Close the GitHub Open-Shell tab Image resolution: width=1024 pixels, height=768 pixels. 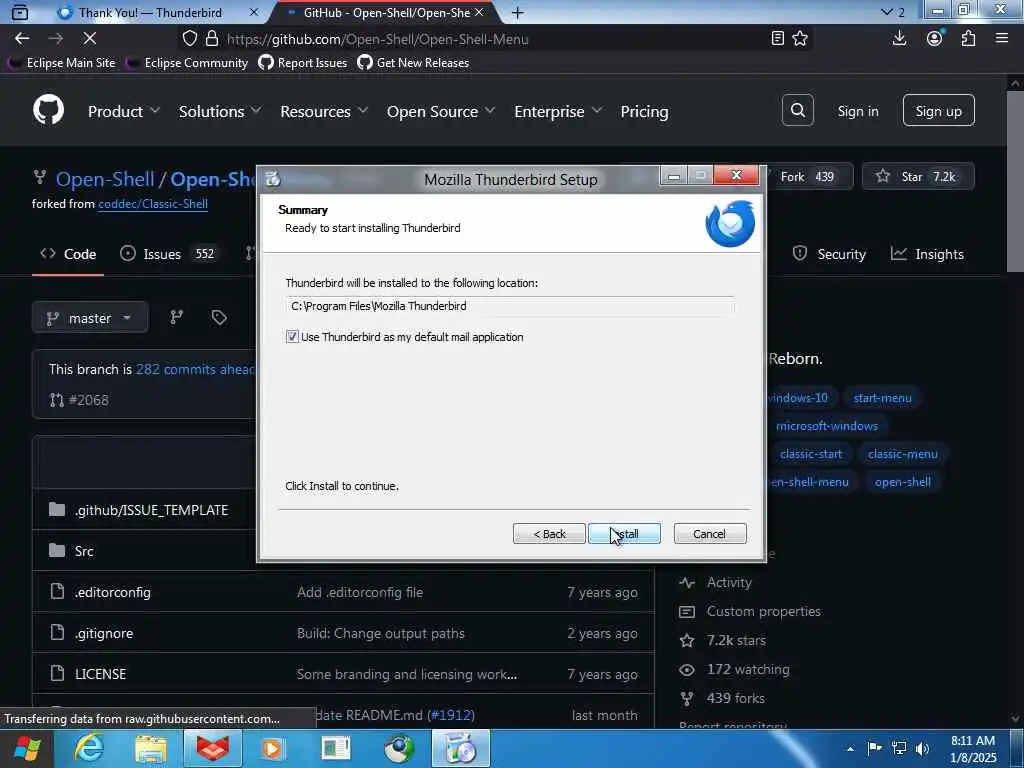click(479, 12)
